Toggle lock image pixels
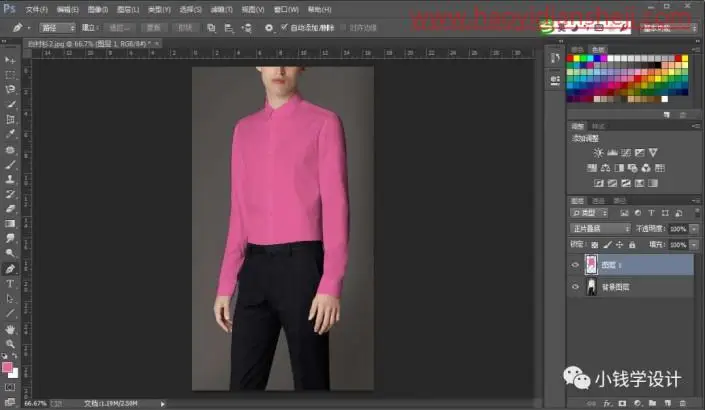The image size is (705, 410). pyautogui.click(x=607, y=245)
